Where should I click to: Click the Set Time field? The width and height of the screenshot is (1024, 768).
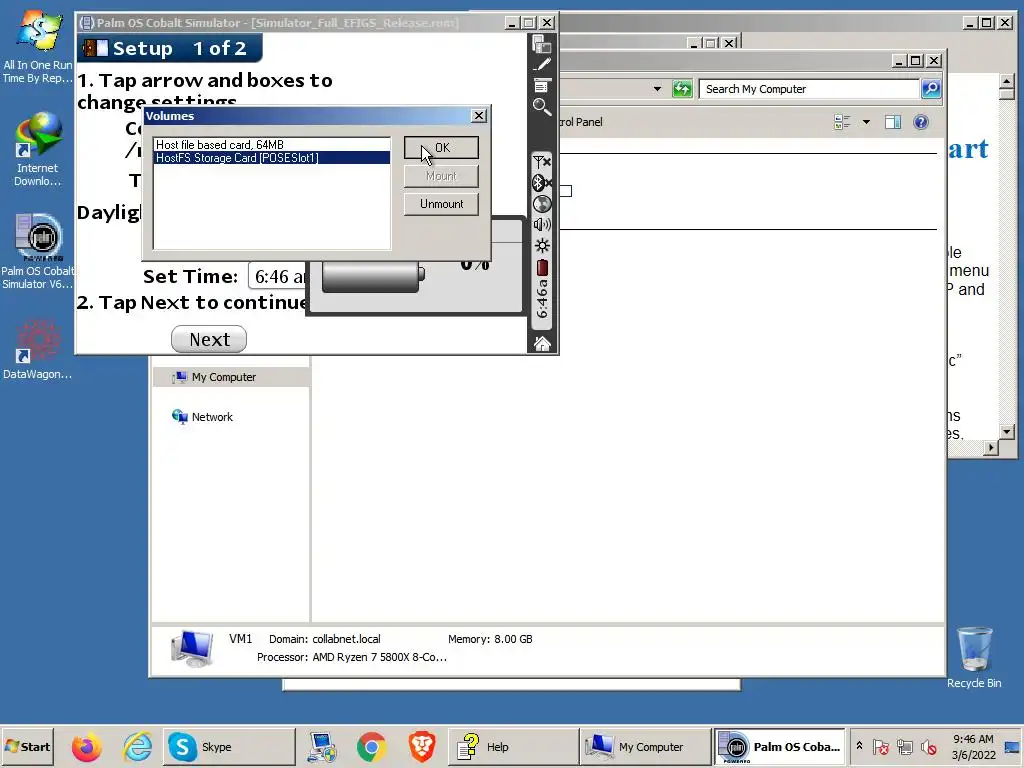[x=278, y=276]
